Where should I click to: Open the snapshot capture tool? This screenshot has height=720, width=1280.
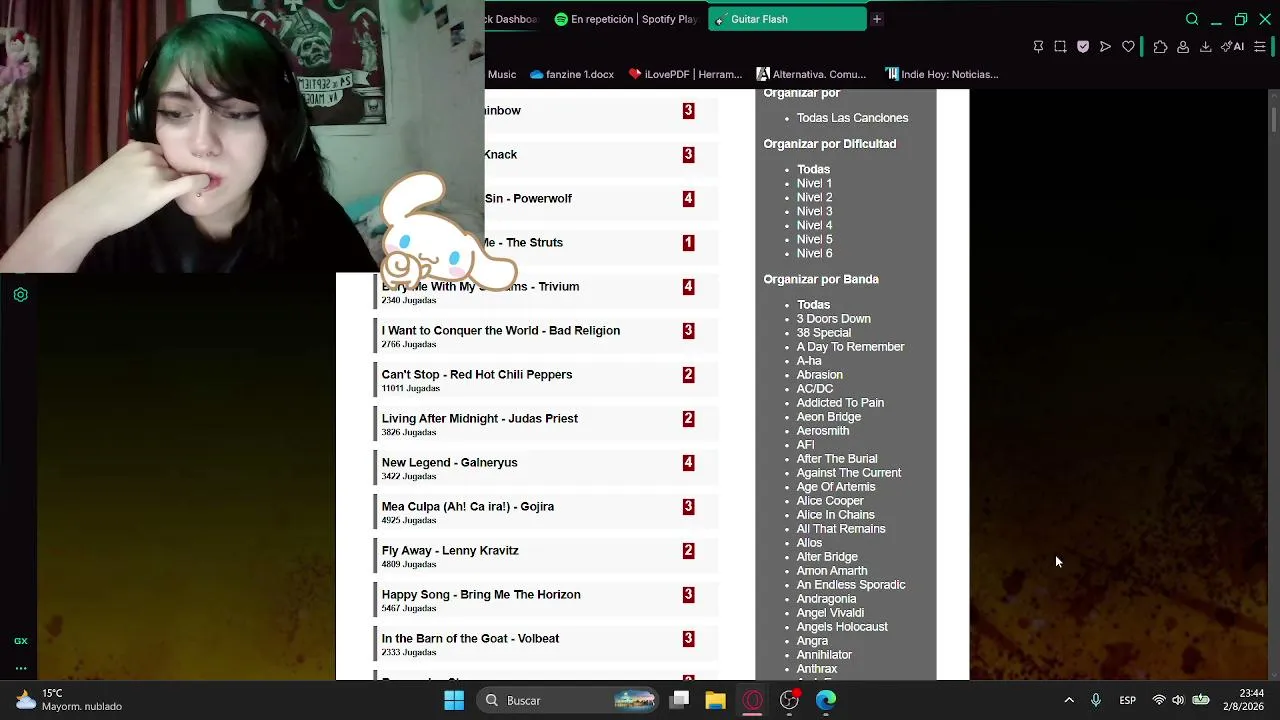coord(1060,47)
